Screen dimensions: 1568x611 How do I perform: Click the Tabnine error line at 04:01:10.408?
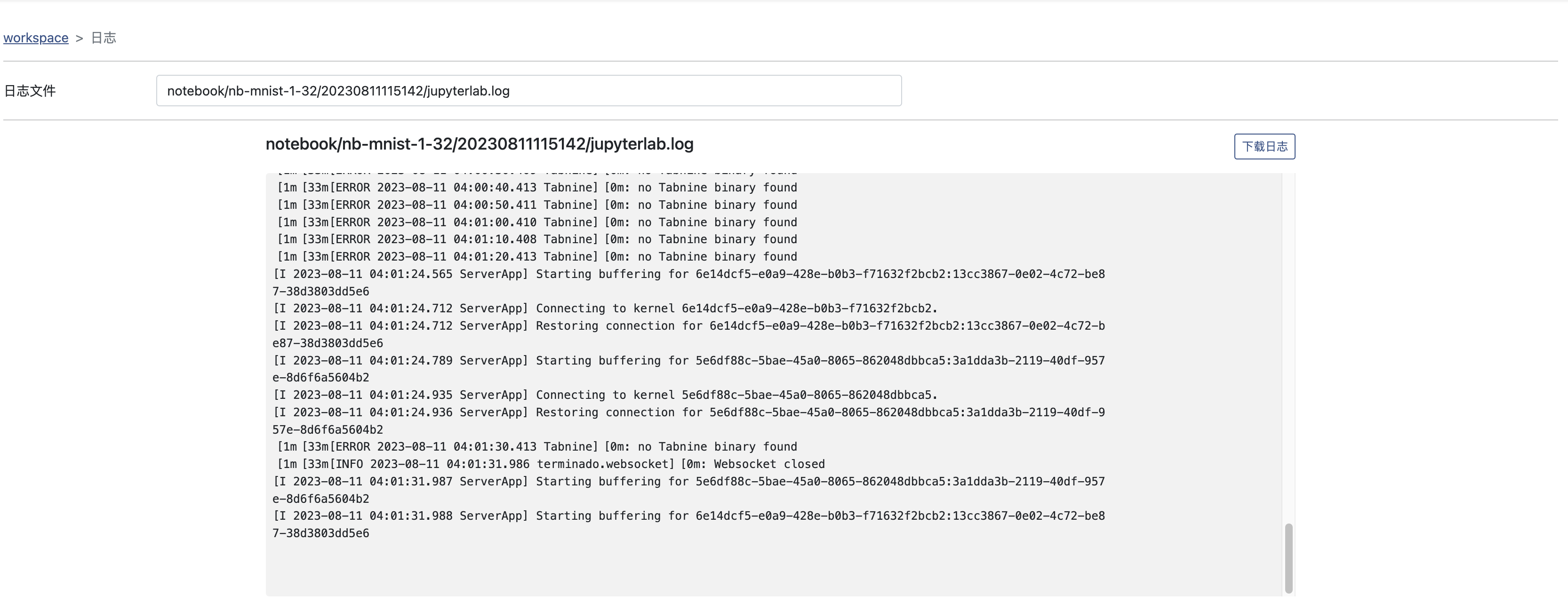[x=537, y=239]
